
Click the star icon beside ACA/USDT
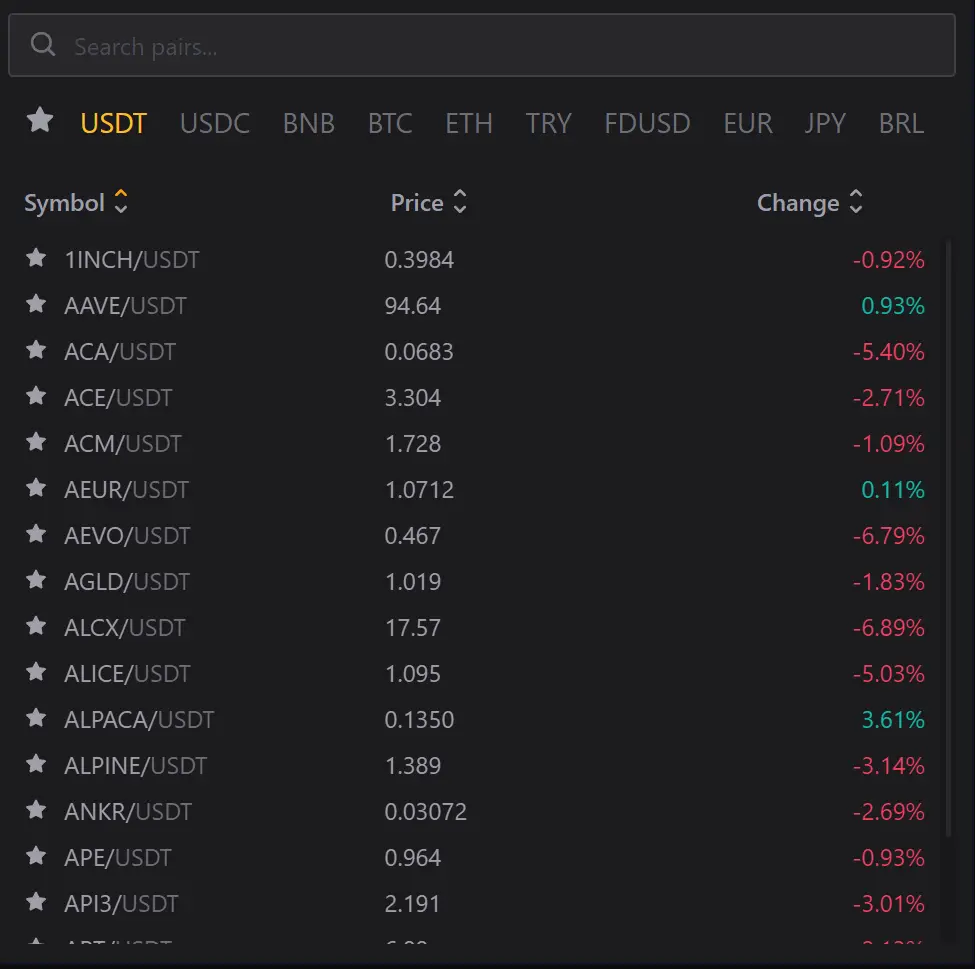click(x=36, y=351)
